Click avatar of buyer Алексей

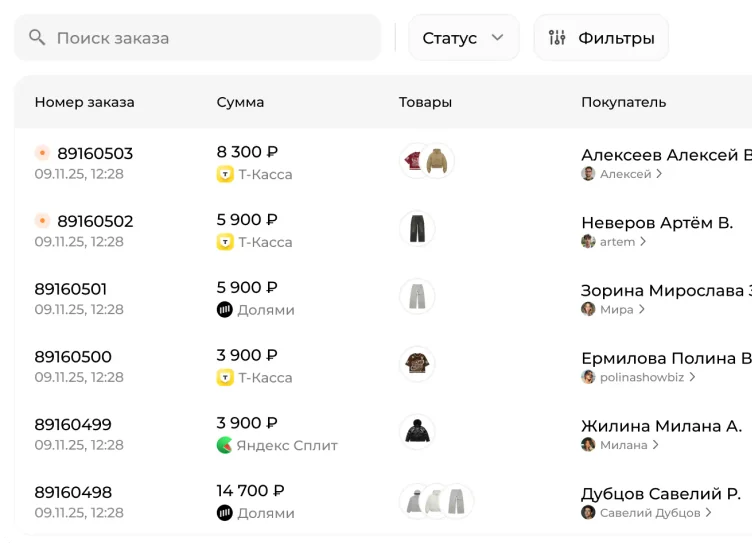[x=588, y=174]
